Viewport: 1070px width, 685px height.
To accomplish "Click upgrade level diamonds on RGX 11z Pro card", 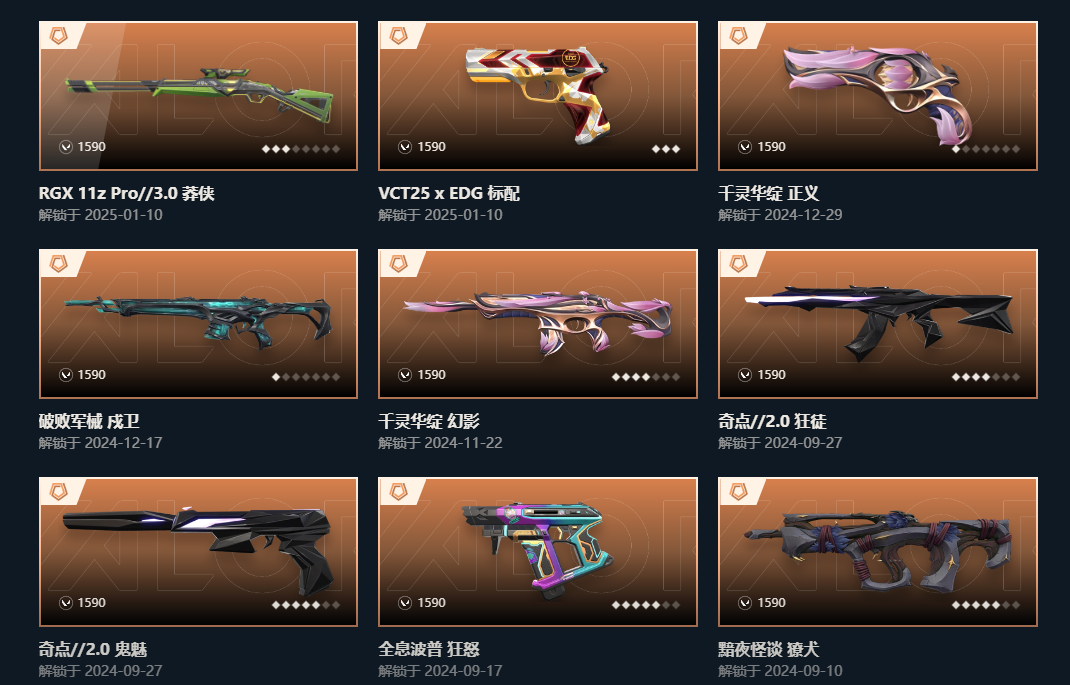I will 301,149.
